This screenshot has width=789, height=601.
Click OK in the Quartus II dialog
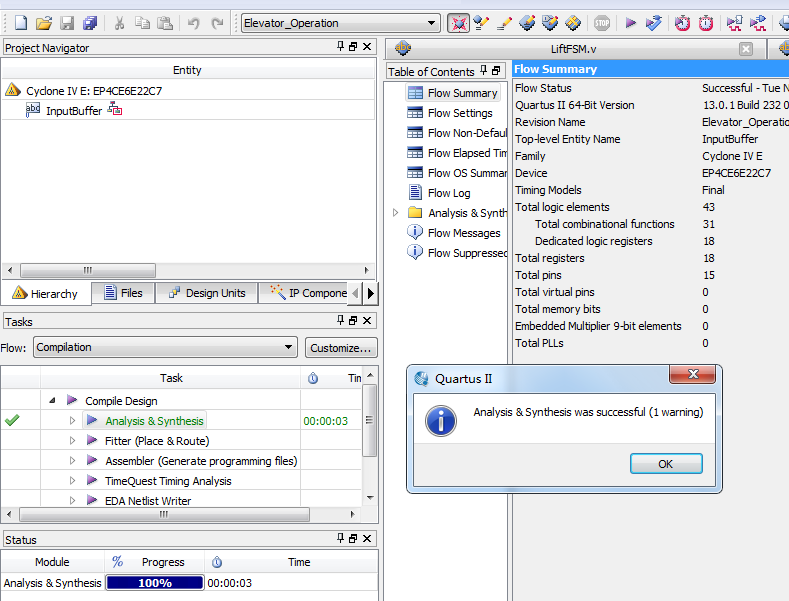point(666,464)
